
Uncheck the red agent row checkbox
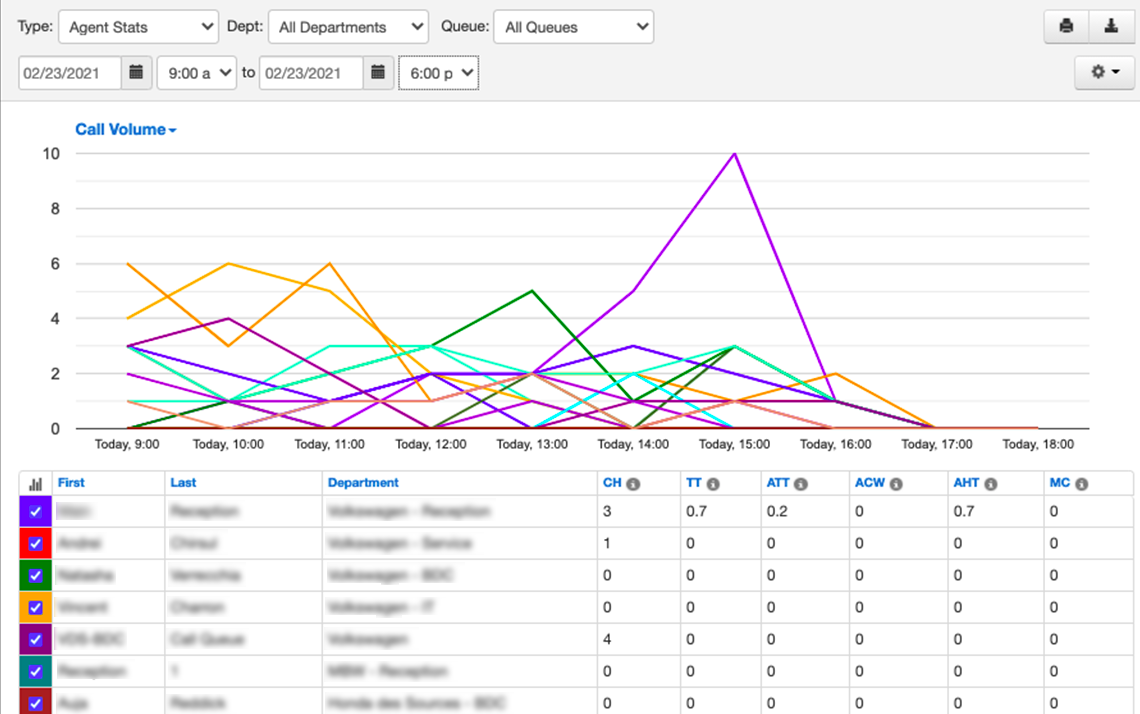pyautogui.click(x=36, y=544)
